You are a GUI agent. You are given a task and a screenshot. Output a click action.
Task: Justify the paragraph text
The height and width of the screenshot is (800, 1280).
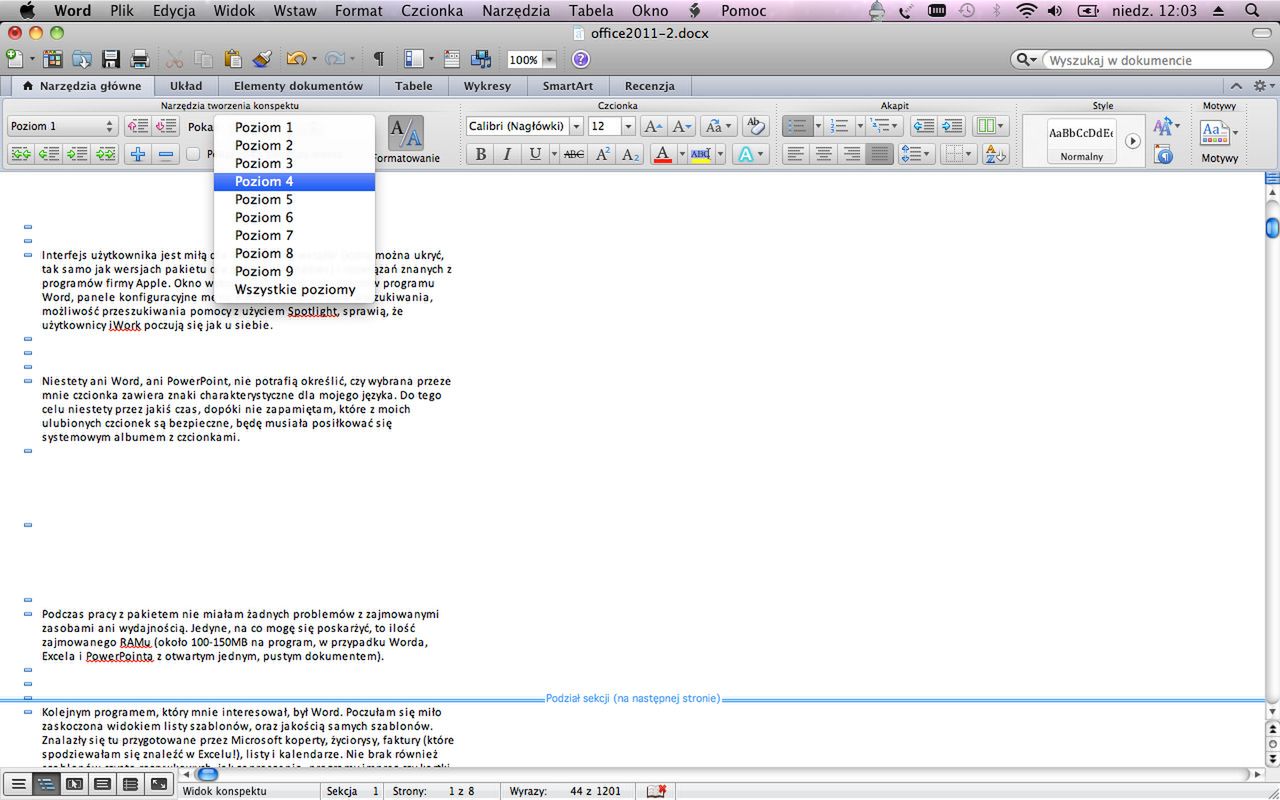click(x=880, y=154)
